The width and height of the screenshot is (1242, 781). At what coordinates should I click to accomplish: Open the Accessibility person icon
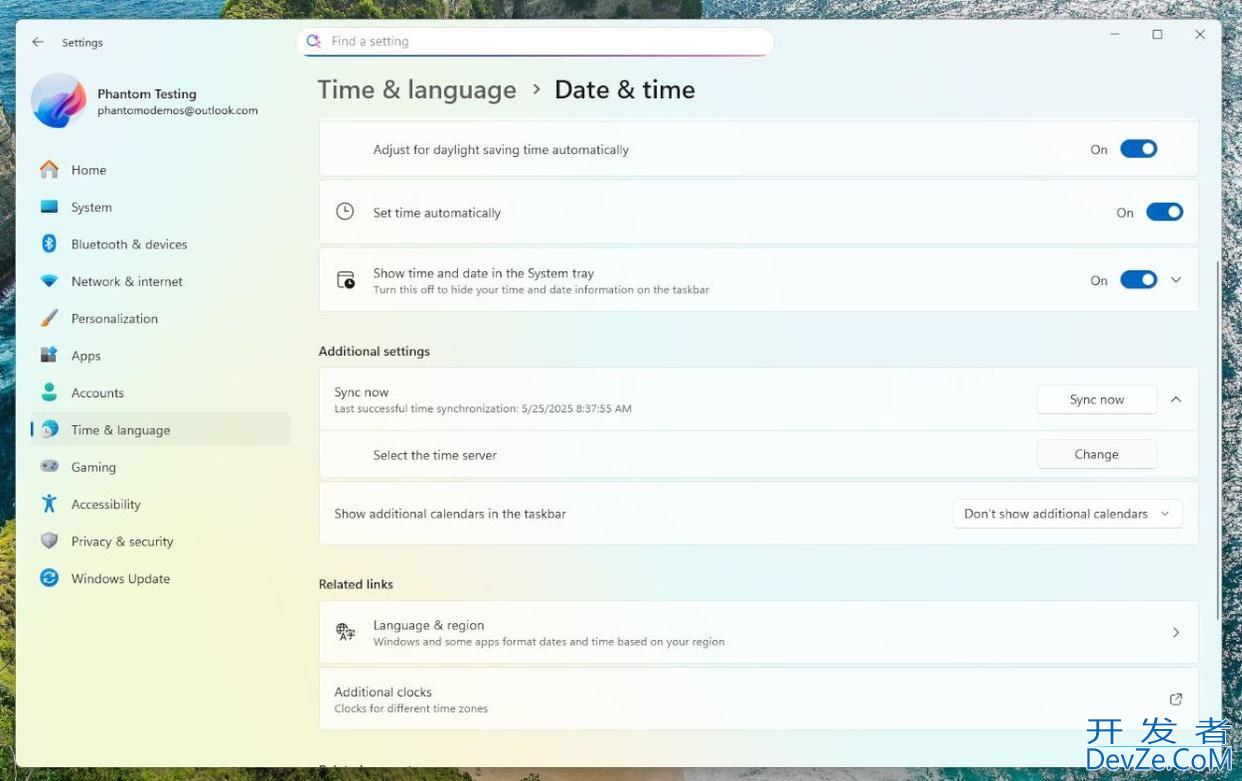coord(49,504)
